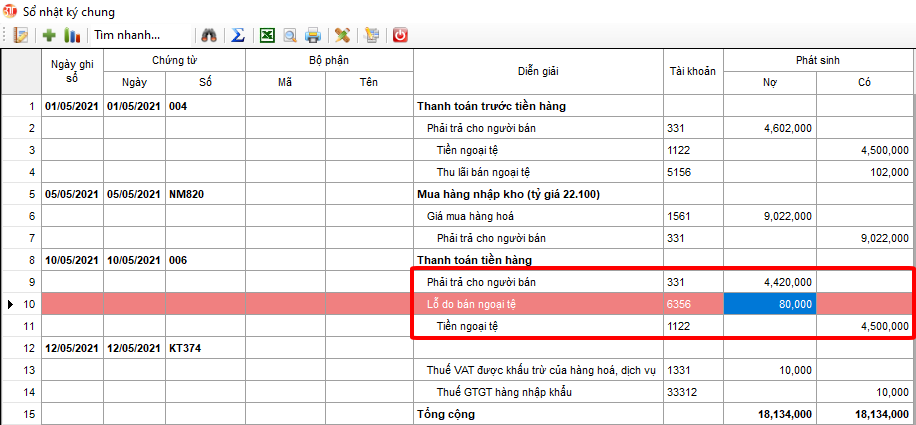916x425 pixels.
Task: Click the Phát sinh Nợ column header
Action: click(770, 82)
